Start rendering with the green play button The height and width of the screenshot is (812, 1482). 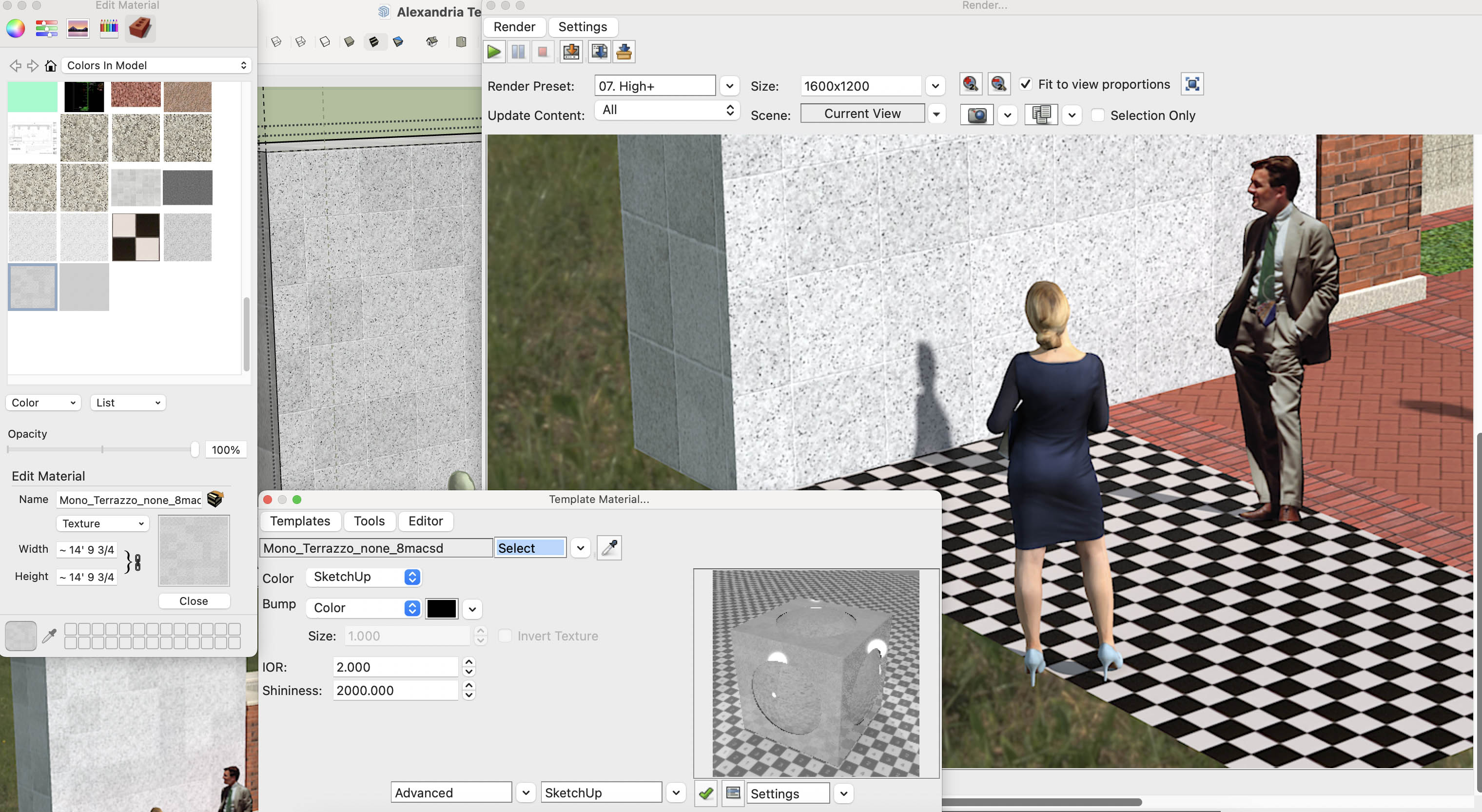[x=494, y=52]
